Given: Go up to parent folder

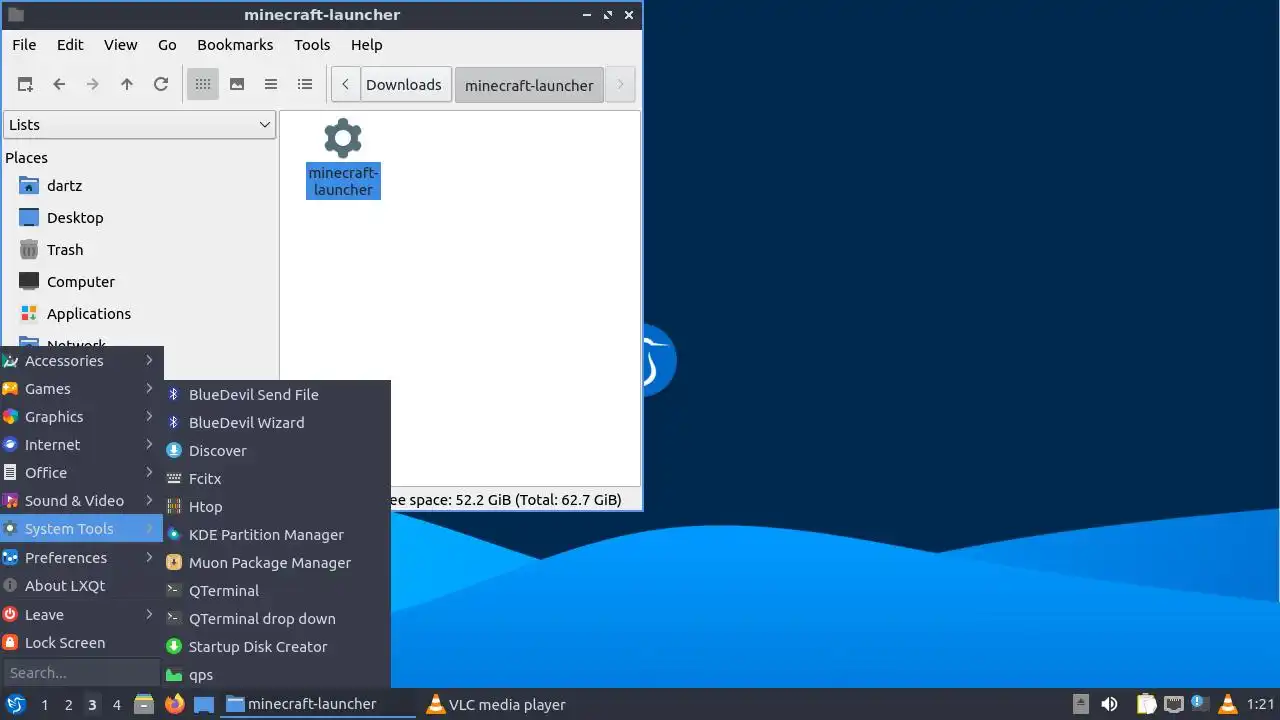Looking at the screenshot, I should tap(127, 85).
